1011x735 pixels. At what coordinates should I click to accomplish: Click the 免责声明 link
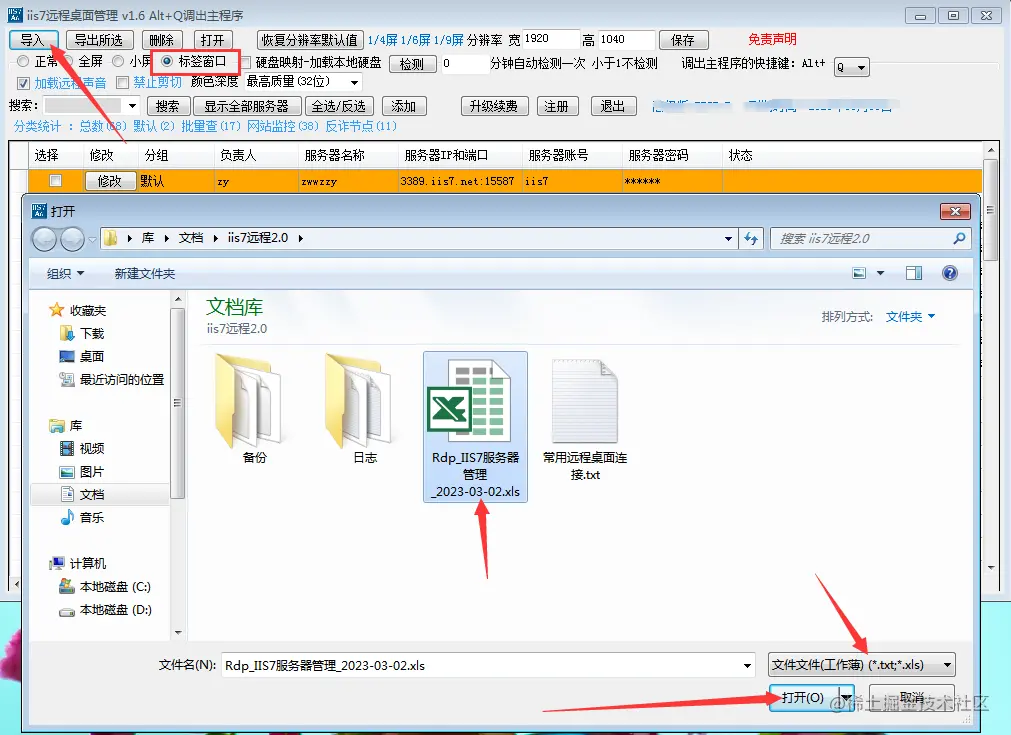[x=772, y=39]
